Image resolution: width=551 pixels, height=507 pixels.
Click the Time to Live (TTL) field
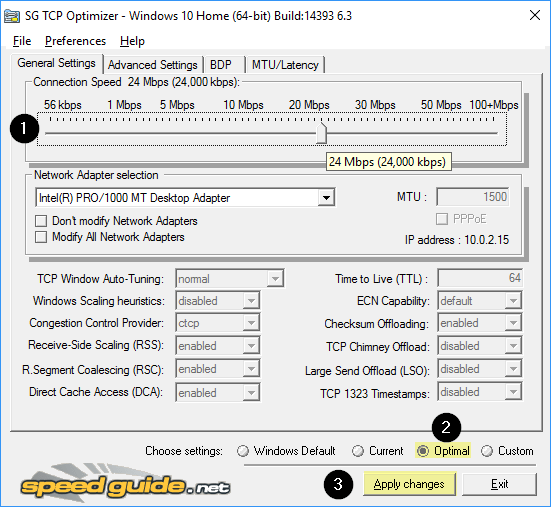480,278
